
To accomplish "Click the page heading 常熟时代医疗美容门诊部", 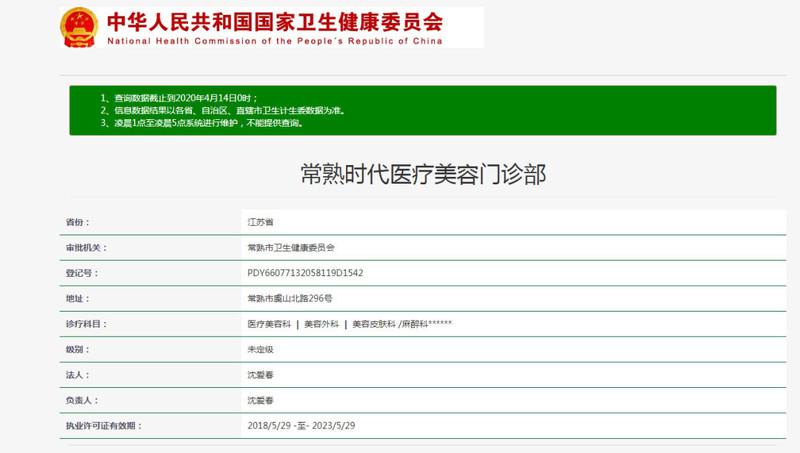I will pos(423,173).
